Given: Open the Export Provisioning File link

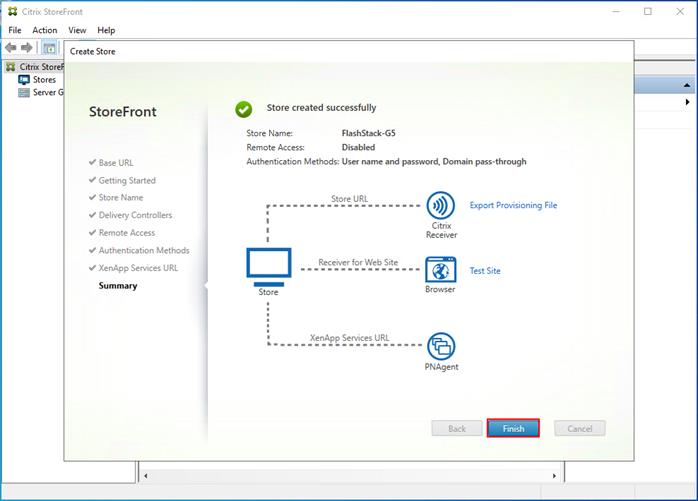Looking at the screenshot, I should click(513, 205).
